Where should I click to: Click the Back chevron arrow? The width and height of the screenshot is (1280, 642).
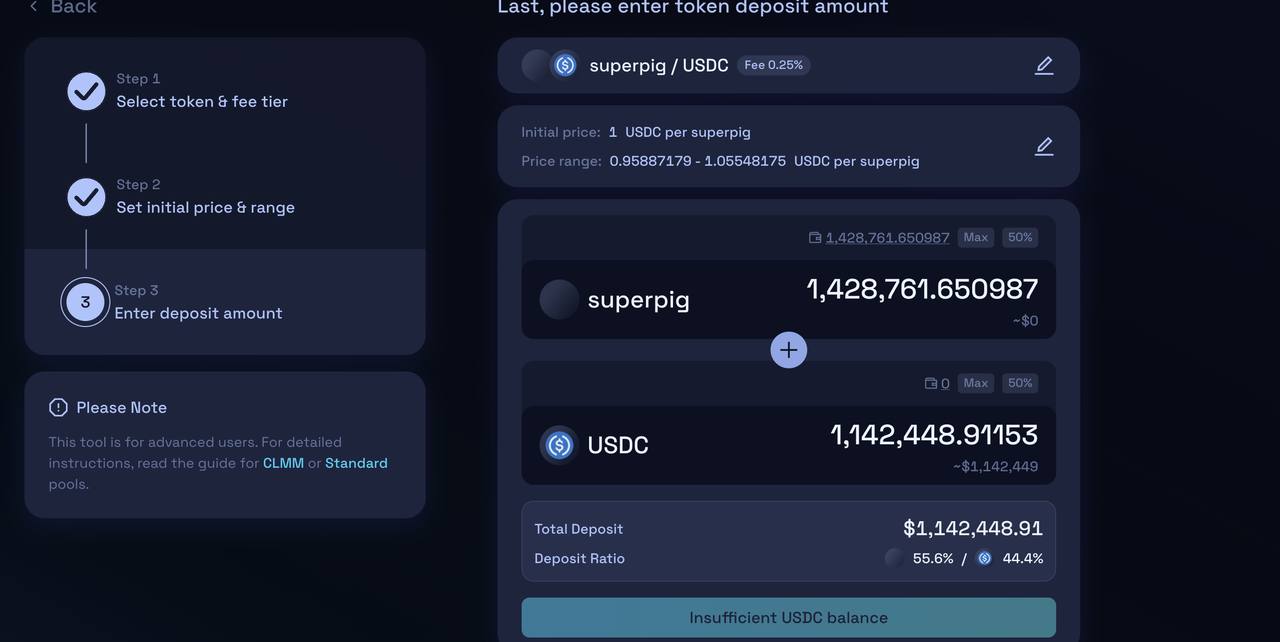pos(33,7)
